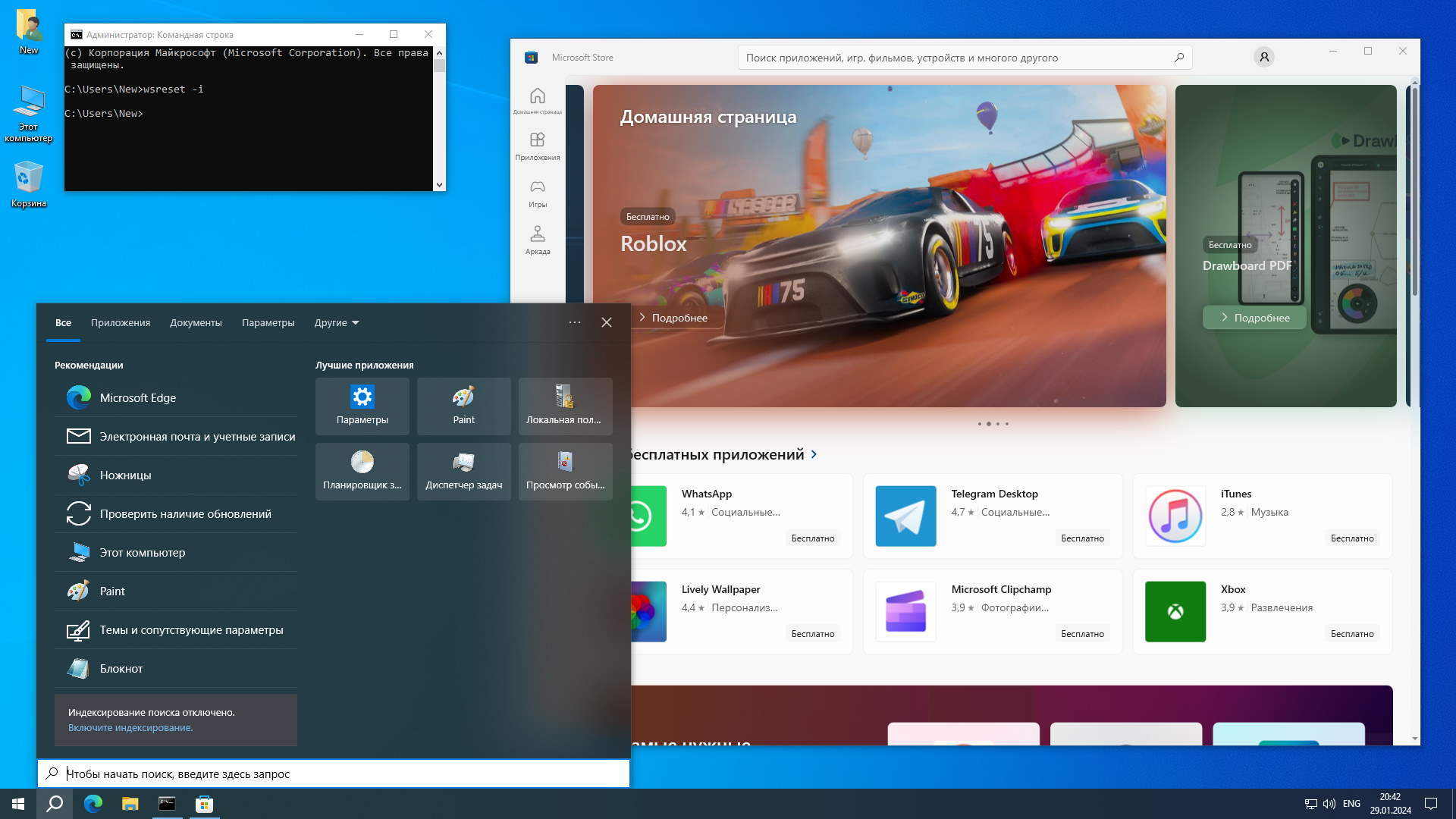Open the Arcade section in Store sidebar
This screenshot has height=819, width=1456.
tap(537, 240)
